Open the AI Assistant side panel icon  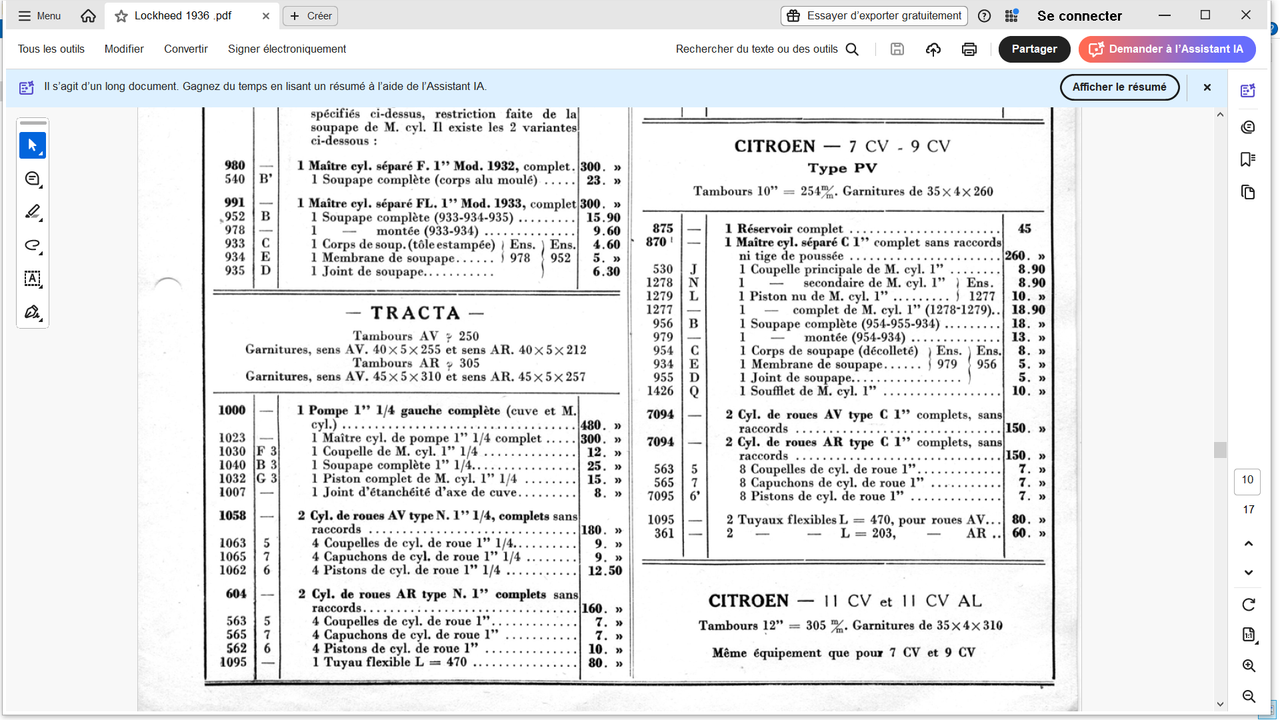pos(1248,91)
